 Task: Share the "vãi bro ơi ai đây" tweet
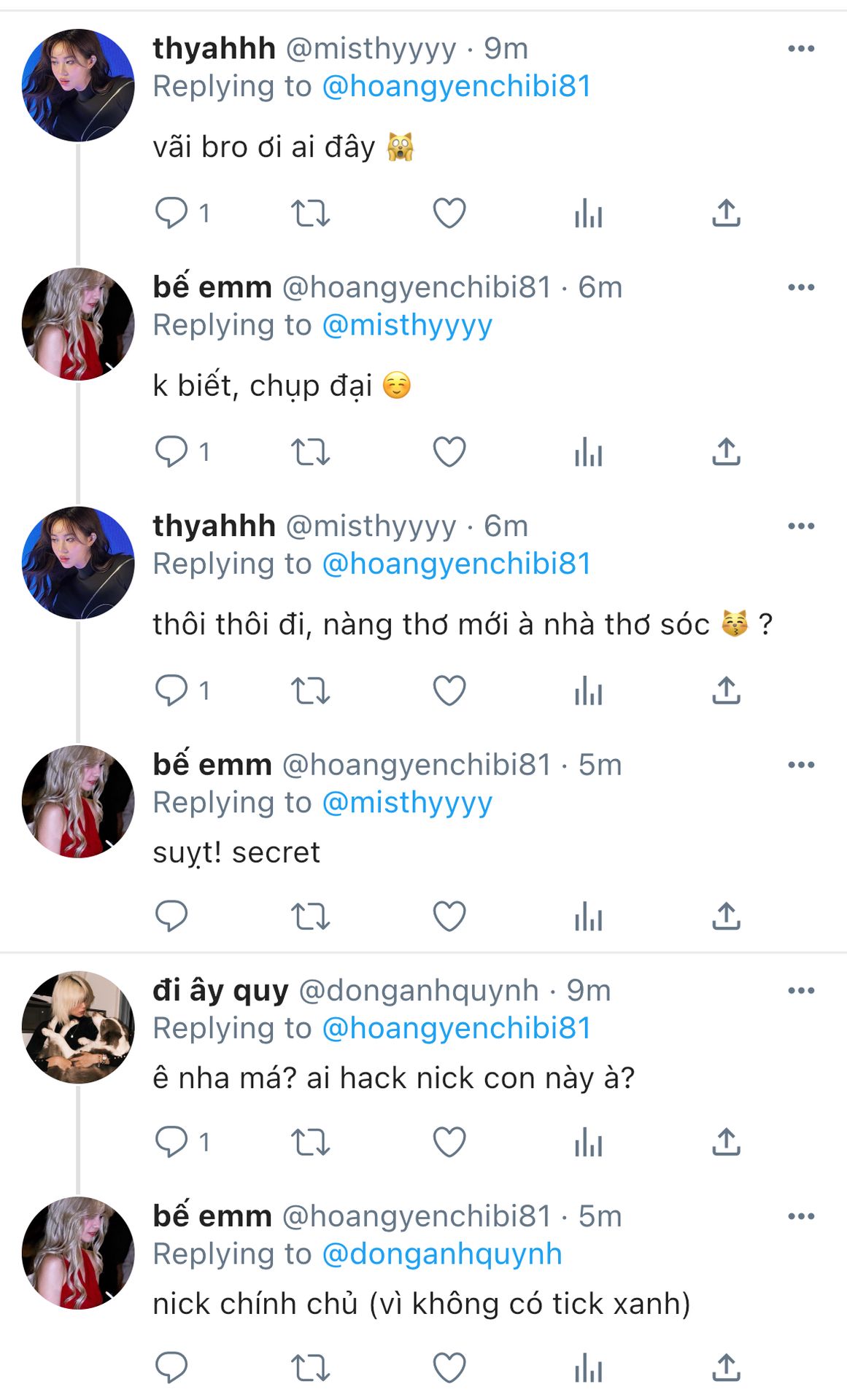(x=726, y=214)
